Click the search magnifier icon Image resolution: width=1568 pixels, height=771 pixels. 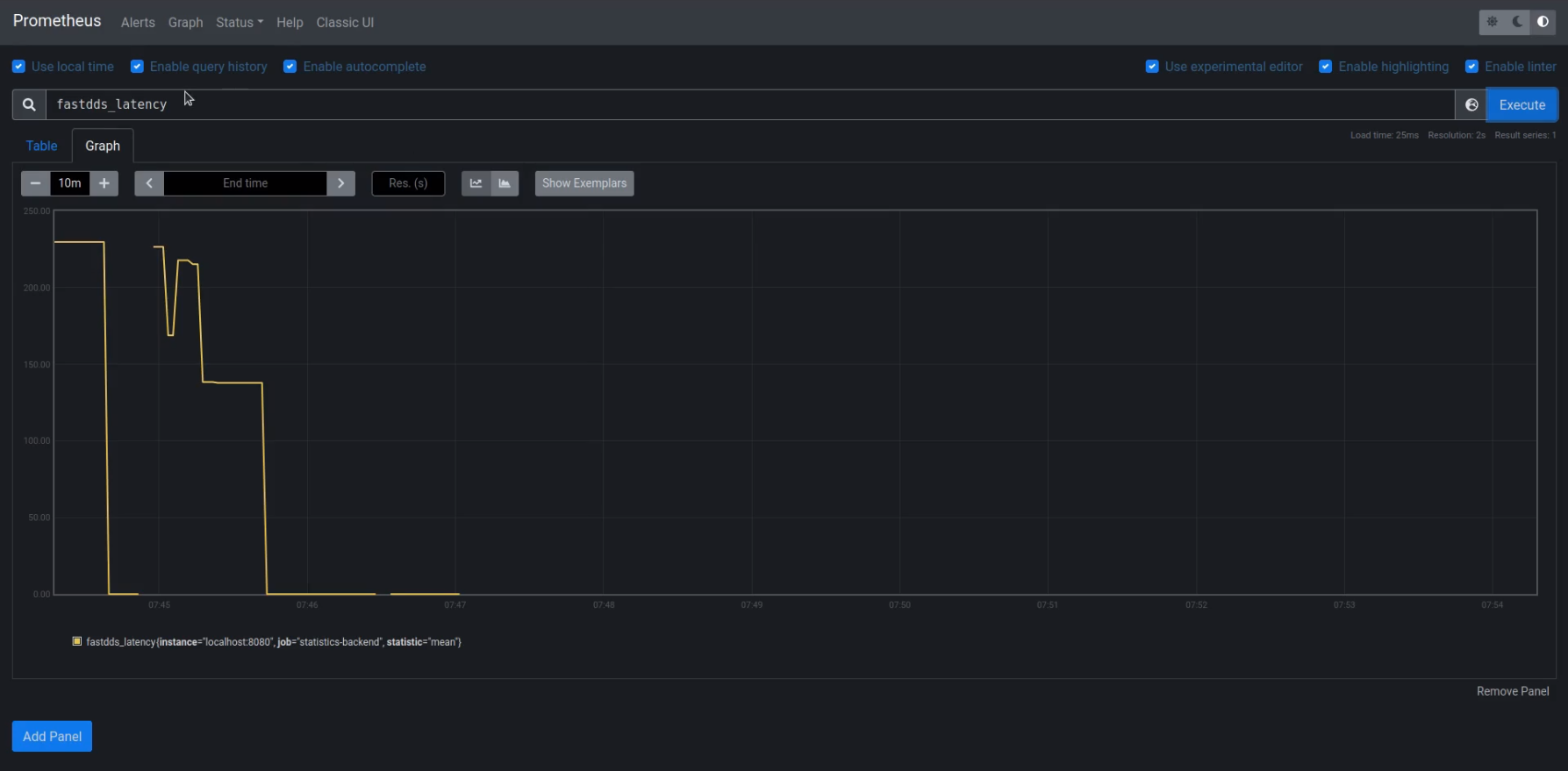tap(29, 104)
